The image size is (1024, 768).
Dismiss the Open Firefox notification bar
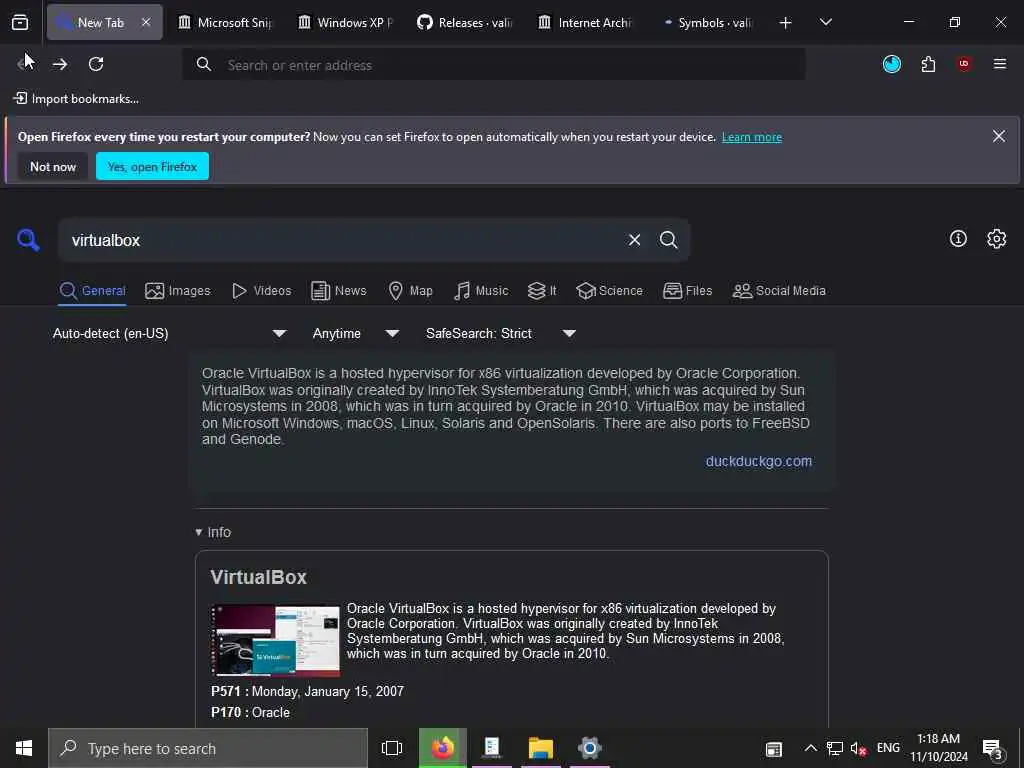pyautogui.click(x=999, y=136)
